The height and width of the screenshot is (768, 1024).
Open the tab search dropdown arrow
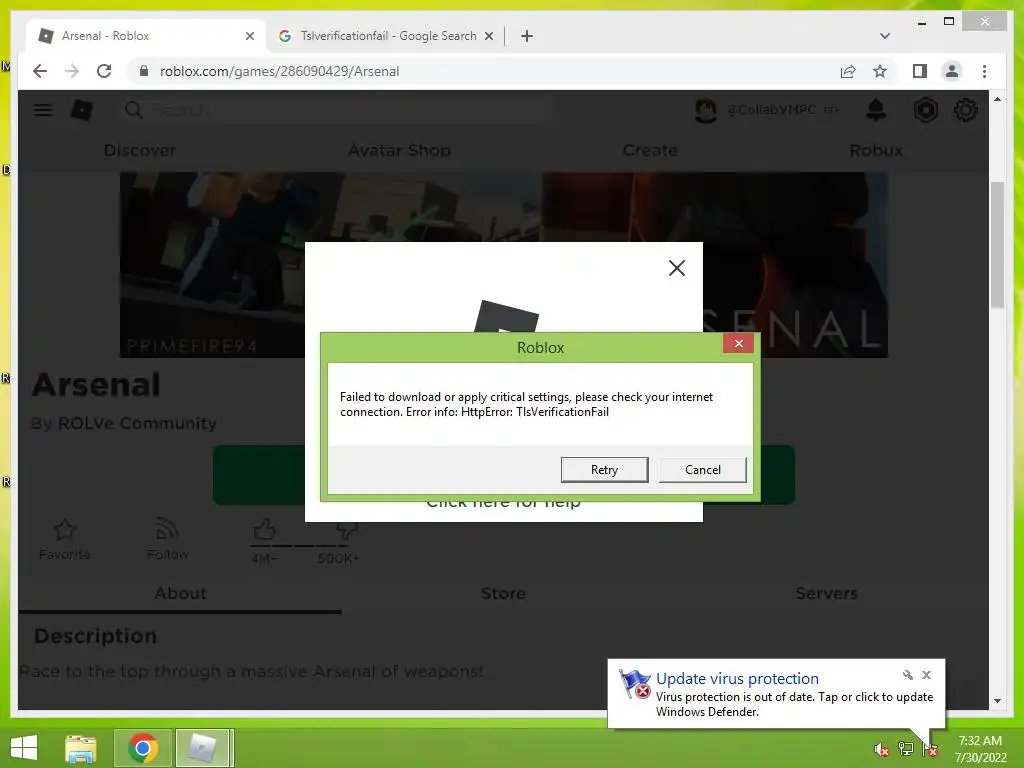point(885,36)
